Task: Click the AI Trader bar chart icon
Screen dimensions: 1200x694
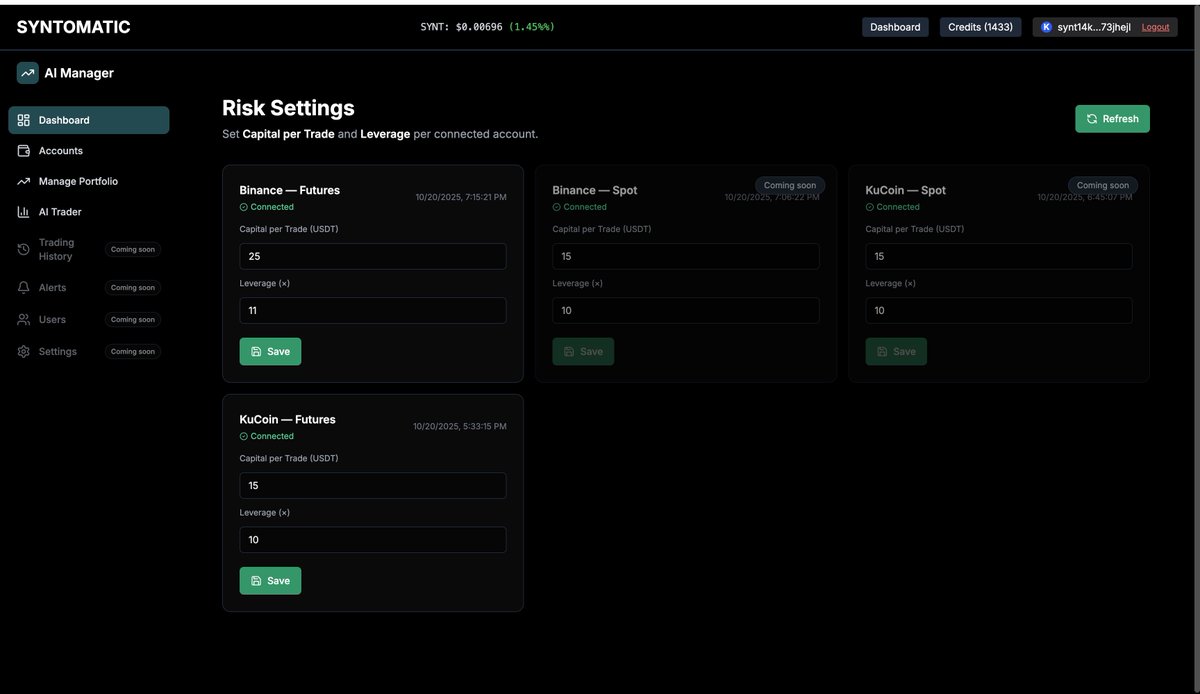Action: pos(24,212)
